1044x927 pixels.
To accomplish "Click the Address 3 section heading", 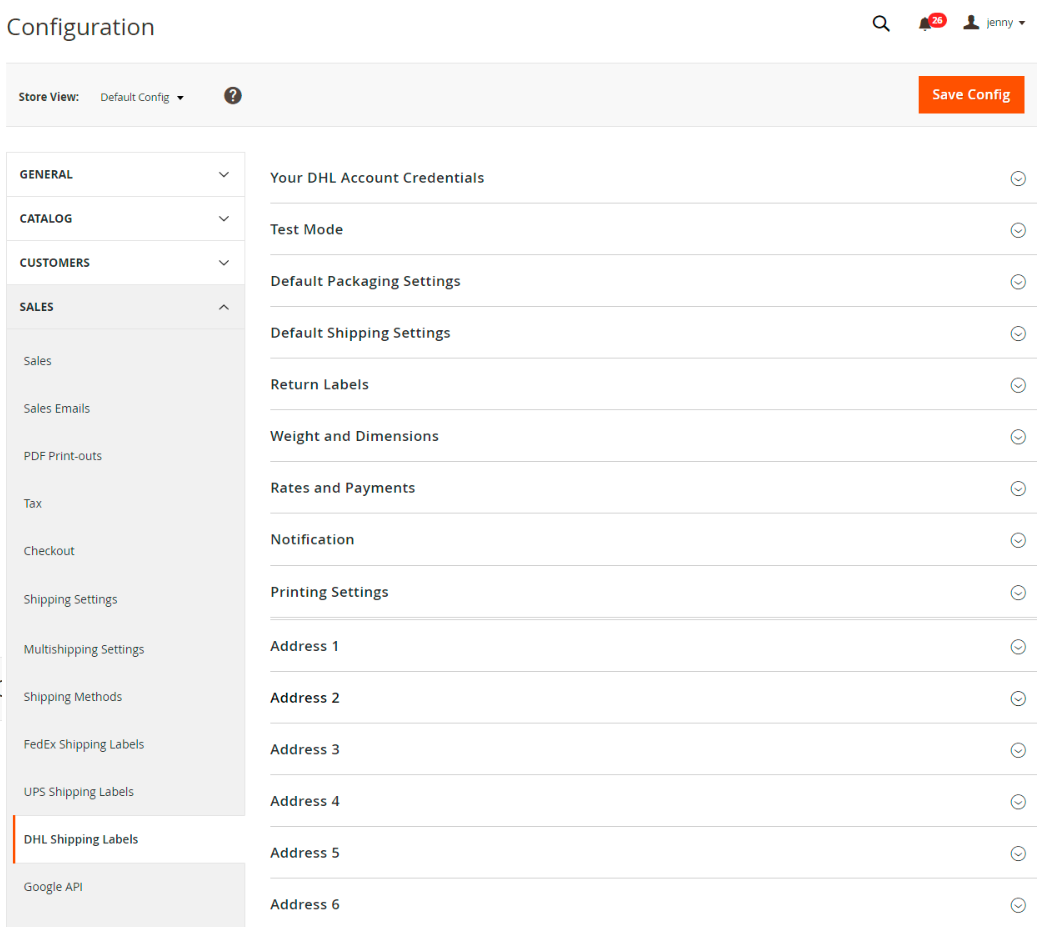I will tap(304, 750).
